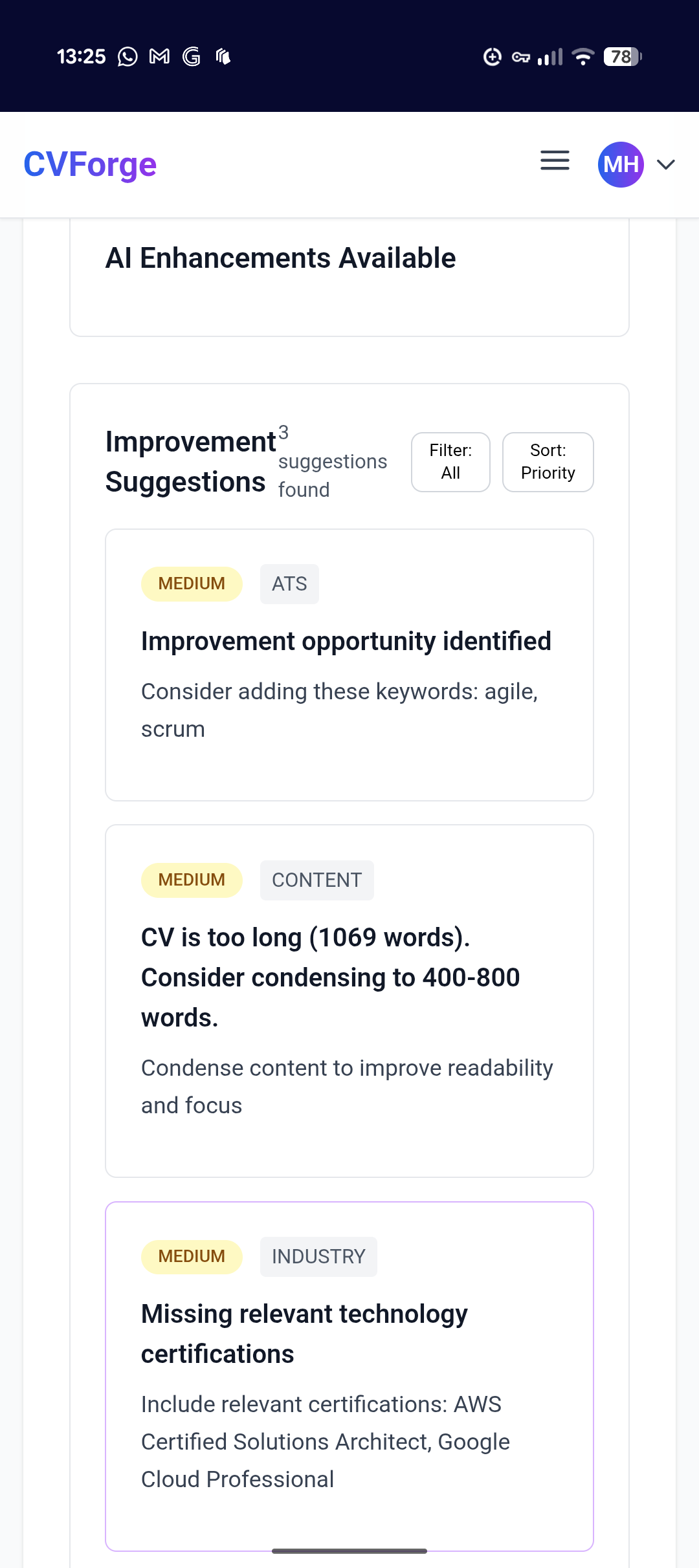The width and height of the screenshot is (699, 1568).
Task: Tap the CVForge logo
Action: (x=90, y=164)
